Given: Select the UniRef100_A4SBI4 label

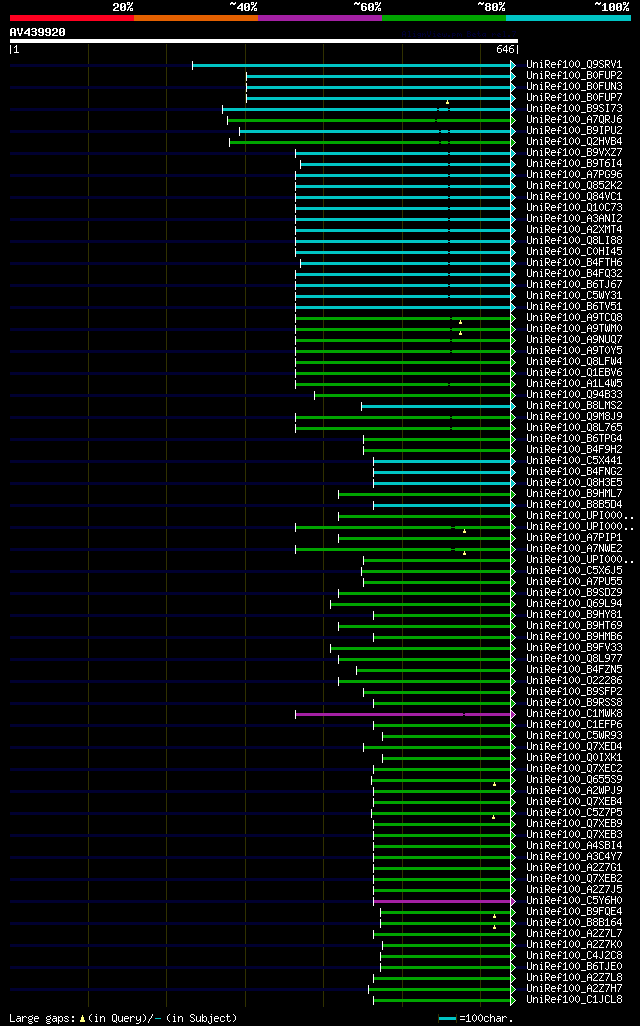Looking at the screenshot, I should (574, 846).
